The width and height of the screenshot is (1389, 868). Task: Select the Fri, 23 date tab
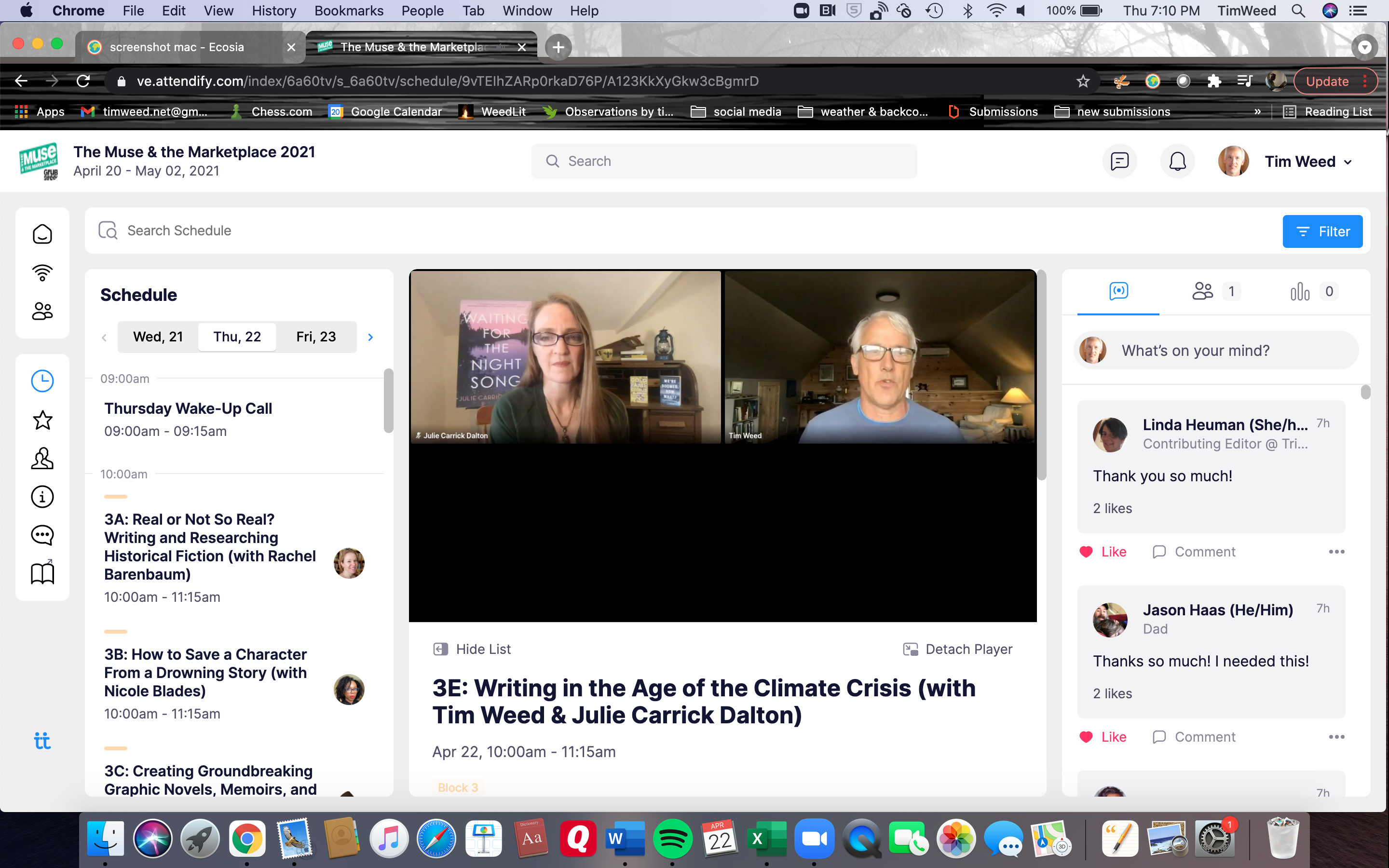point(316,337)
